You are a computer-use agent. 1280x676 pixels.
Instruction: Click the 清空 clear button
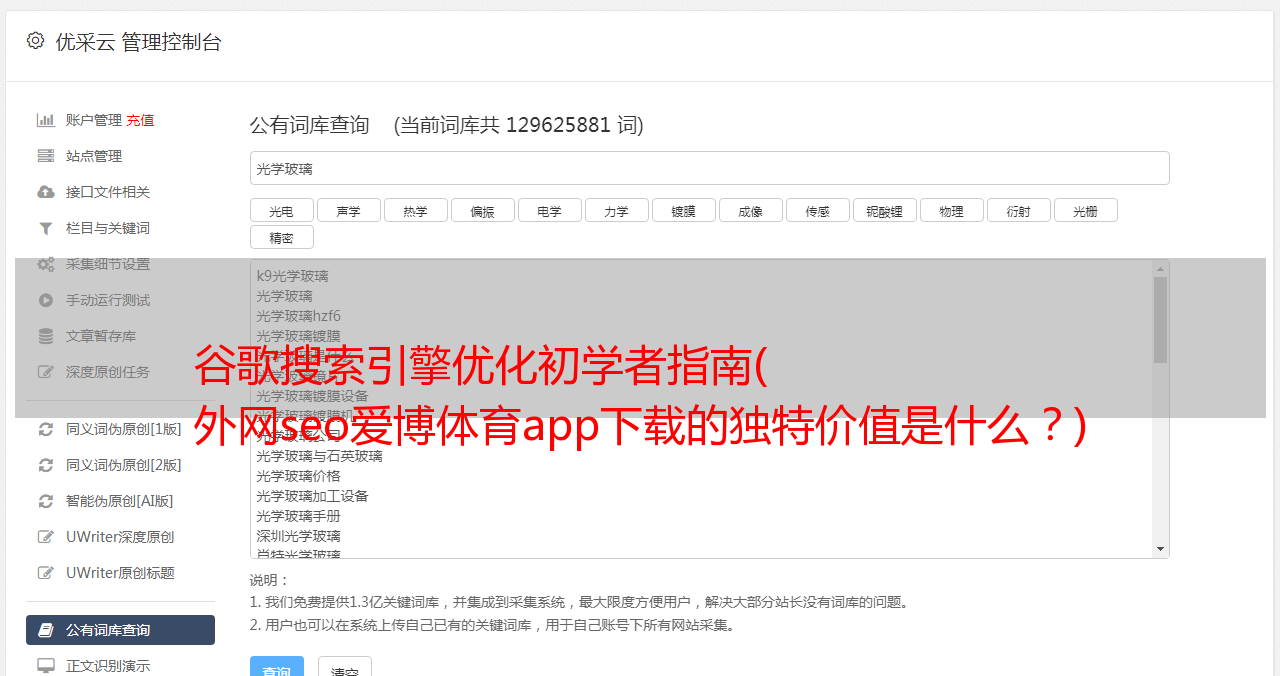pyautogui.click(x=345, y=666)
